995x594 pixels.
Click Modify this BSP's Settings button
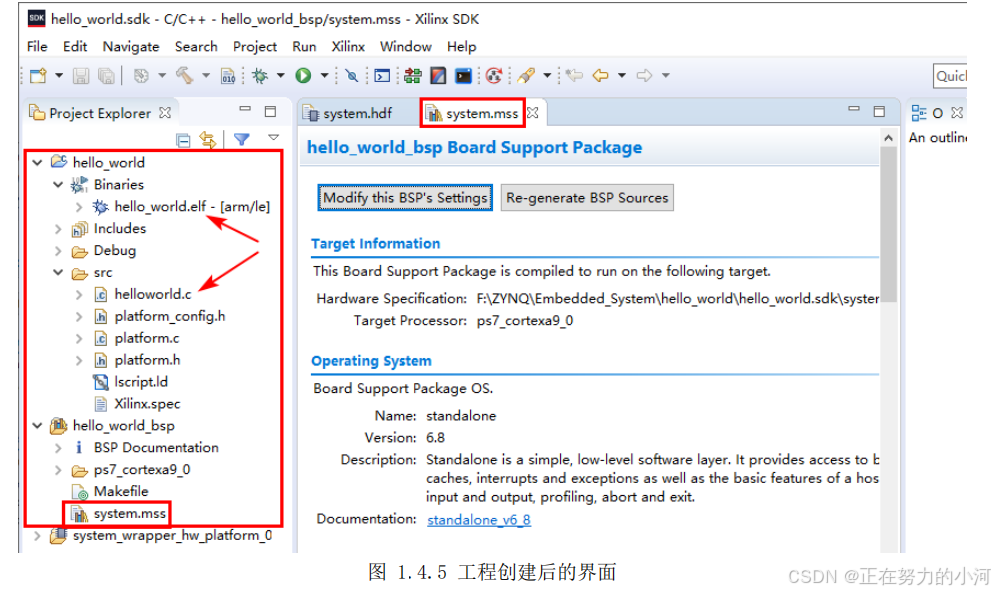(405, 198)
